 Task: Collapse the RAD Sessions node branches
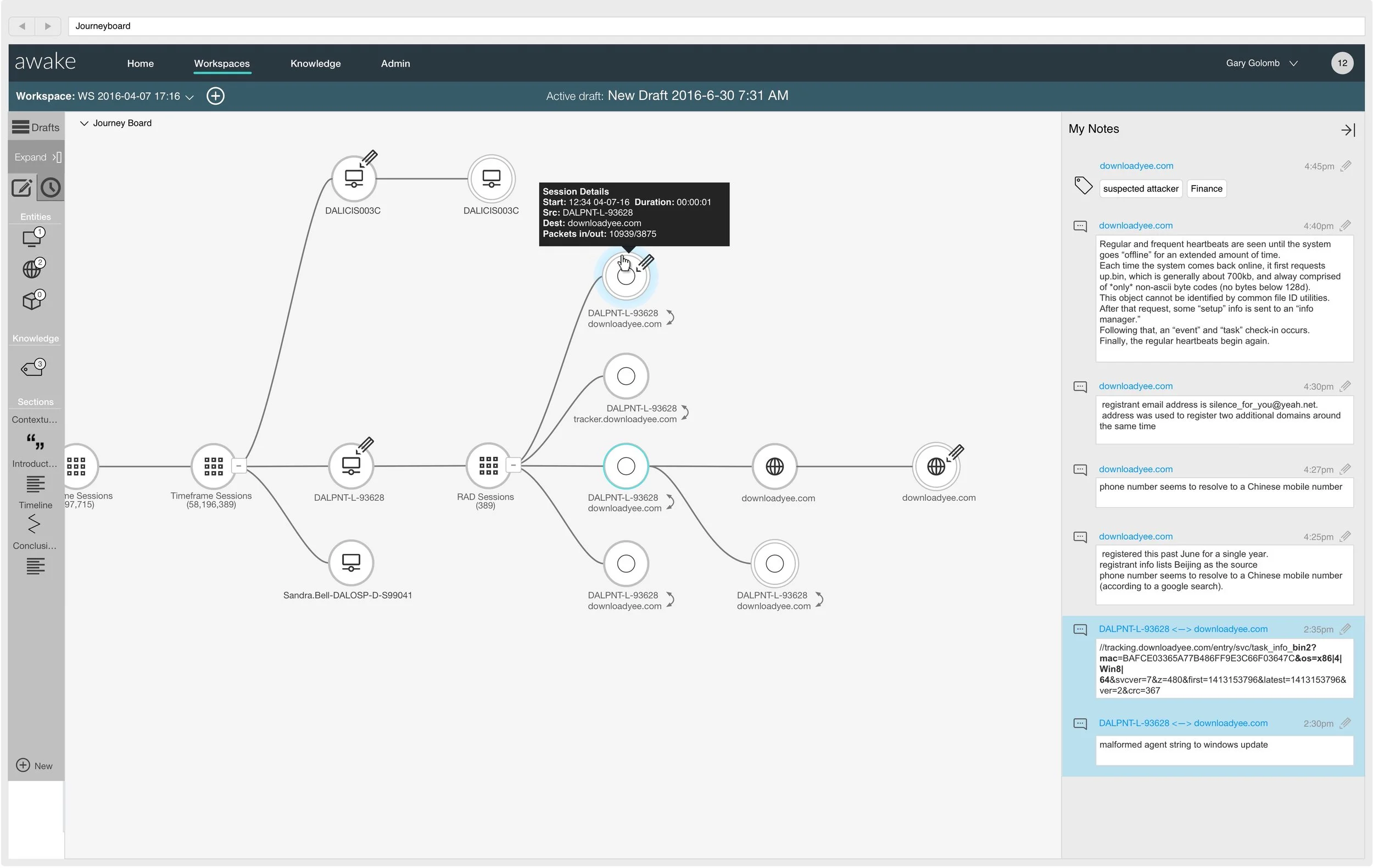(513, 466)
